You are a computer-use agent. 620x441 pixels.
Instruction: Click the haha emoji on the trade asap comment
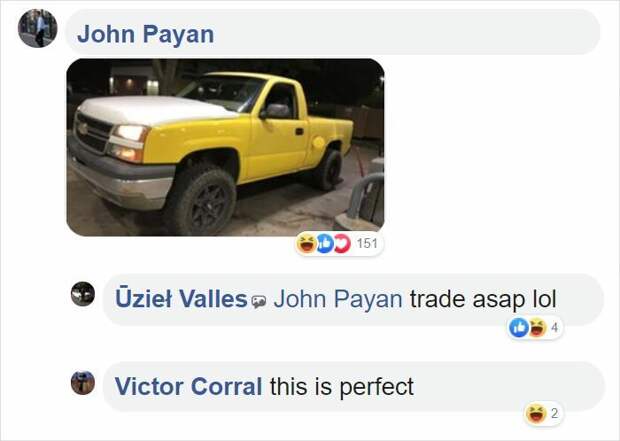click(537, 327)
